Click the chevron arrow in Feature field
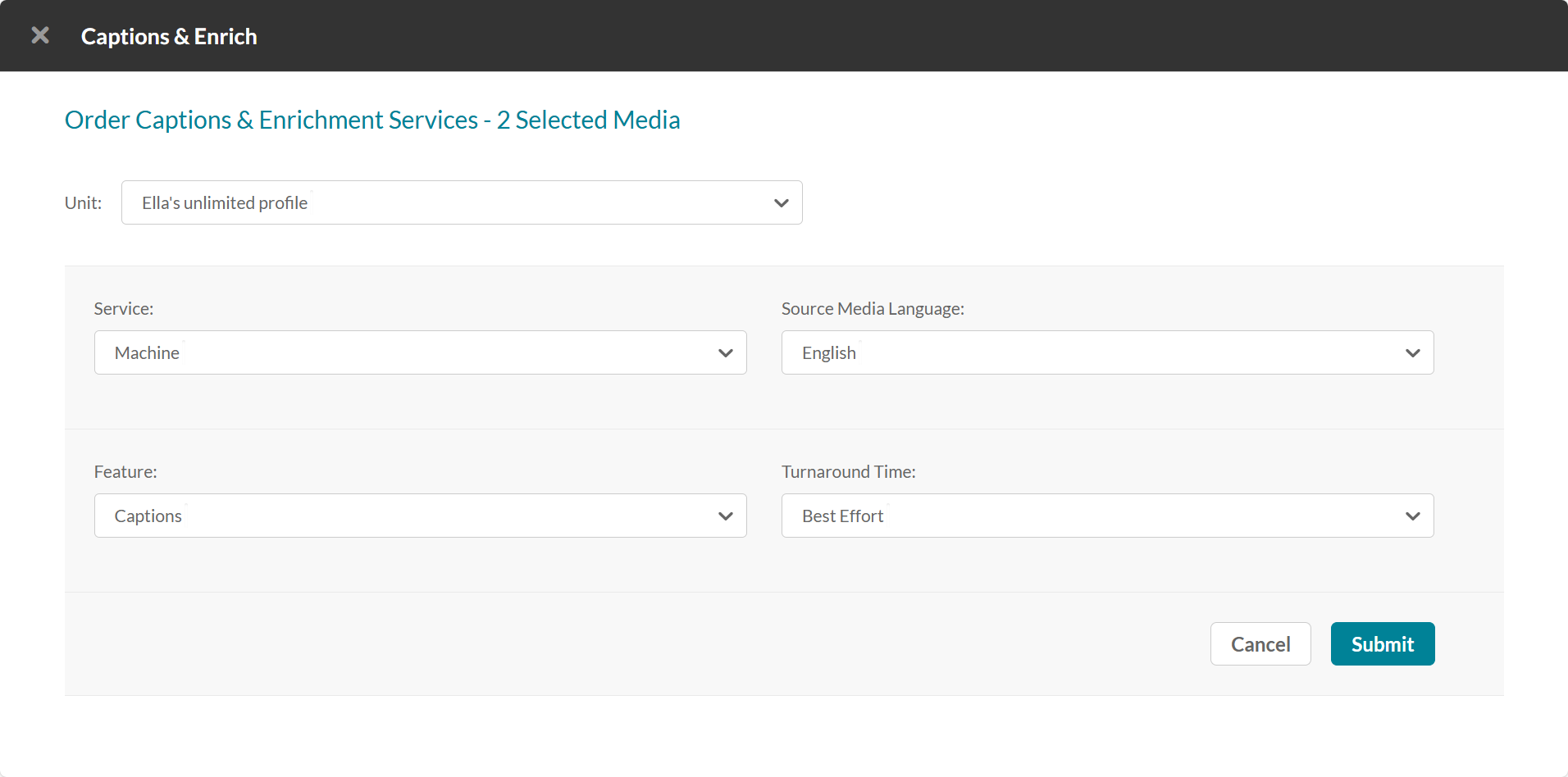 (725, 516)
